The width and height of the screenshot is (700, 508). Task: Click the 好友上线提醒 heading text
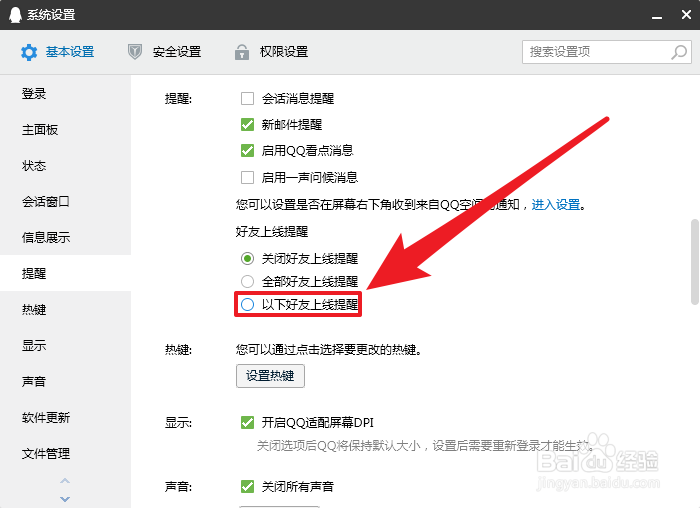[272, 232]
